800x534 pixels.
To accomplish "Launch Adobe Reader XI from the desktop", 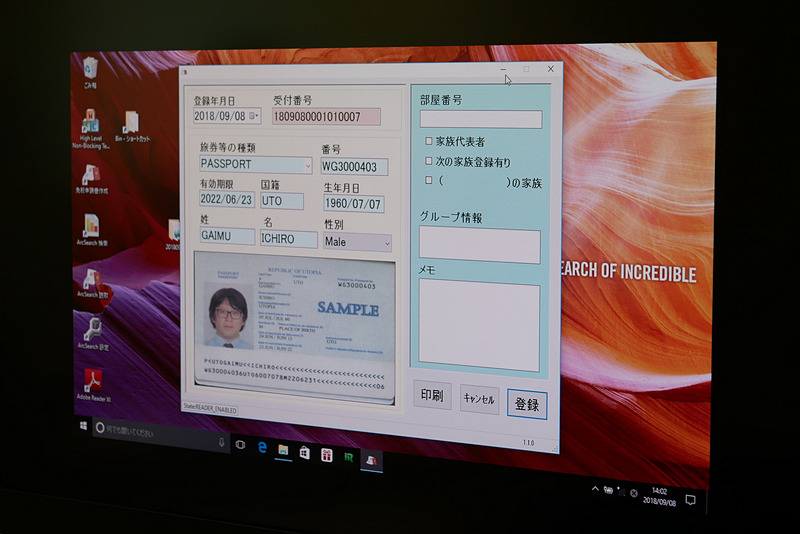I will pos(93,386).
